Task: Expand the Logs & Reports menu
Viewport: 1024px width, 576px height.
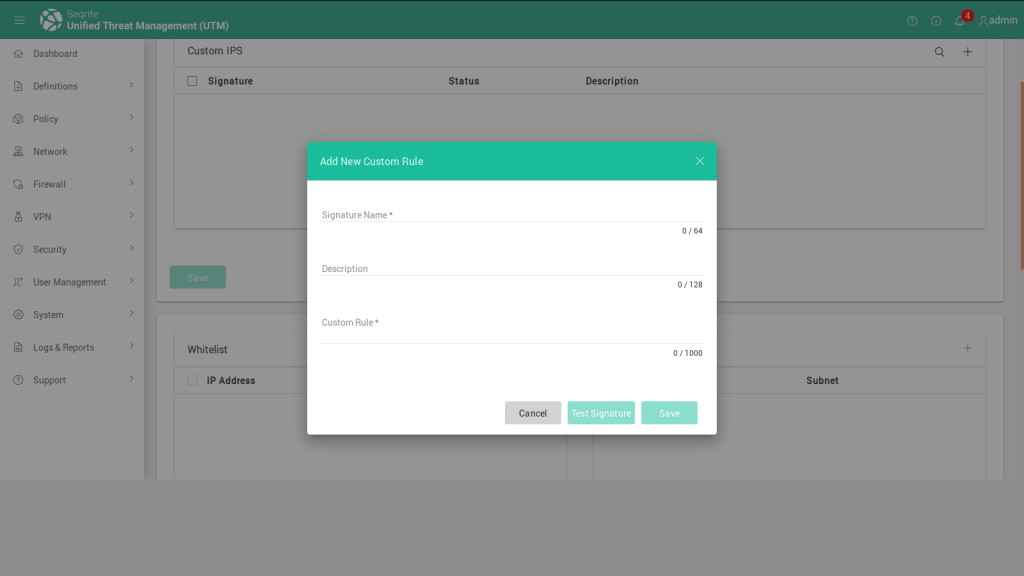Action: (70, 347)
